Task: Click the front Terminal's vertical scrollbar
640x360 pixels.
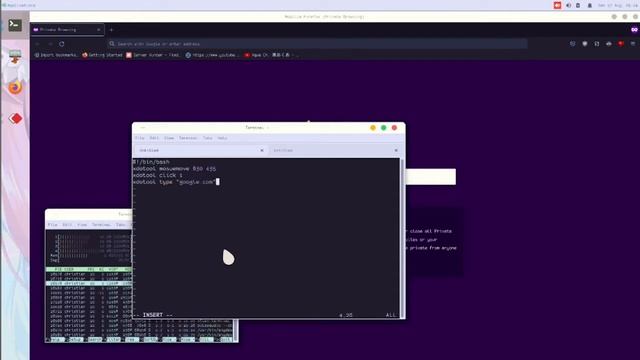Action: coord(402,238)
